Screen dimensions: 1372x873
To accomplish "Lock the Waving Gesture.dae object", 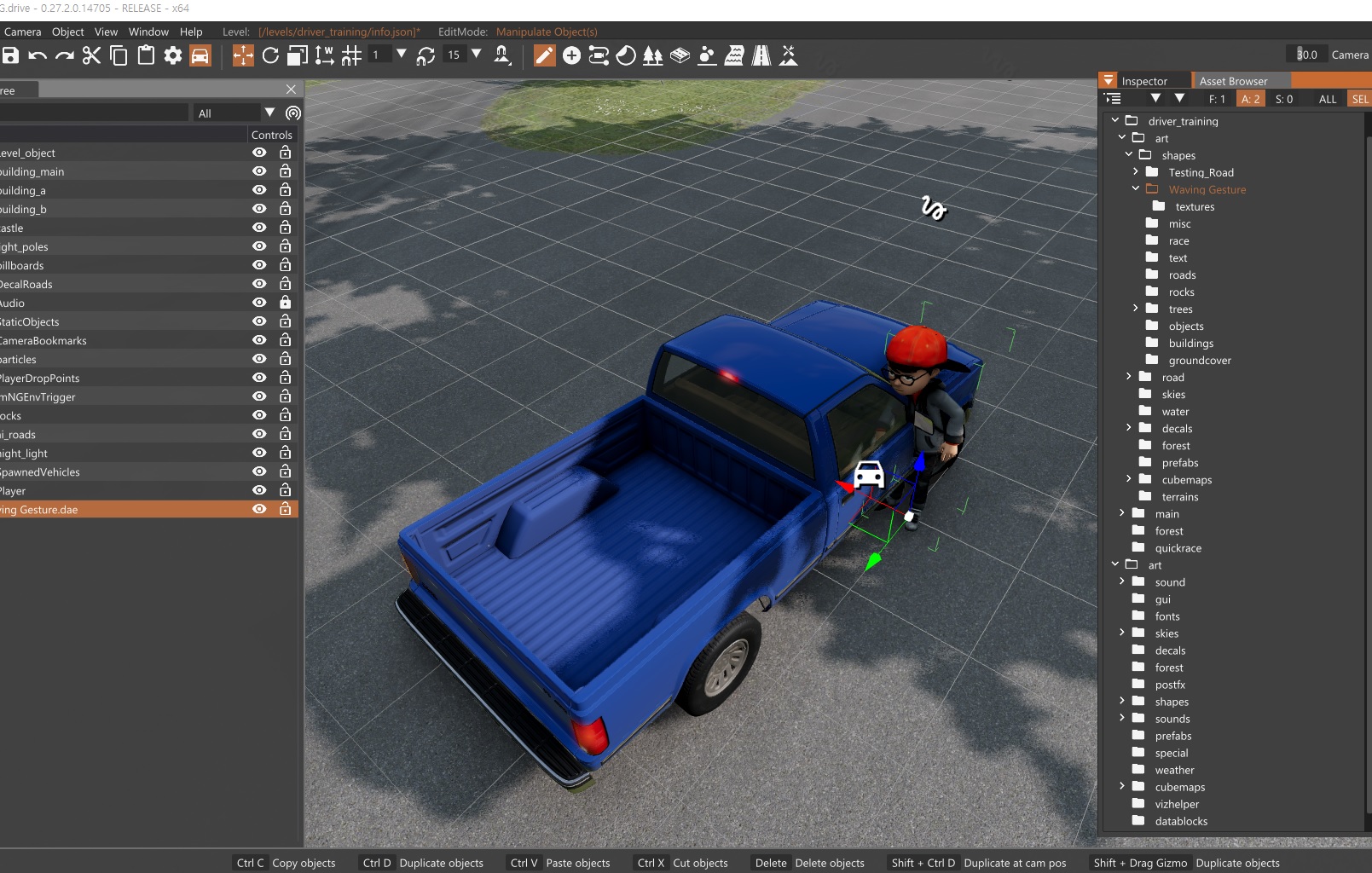I will [x=286, y=509].
